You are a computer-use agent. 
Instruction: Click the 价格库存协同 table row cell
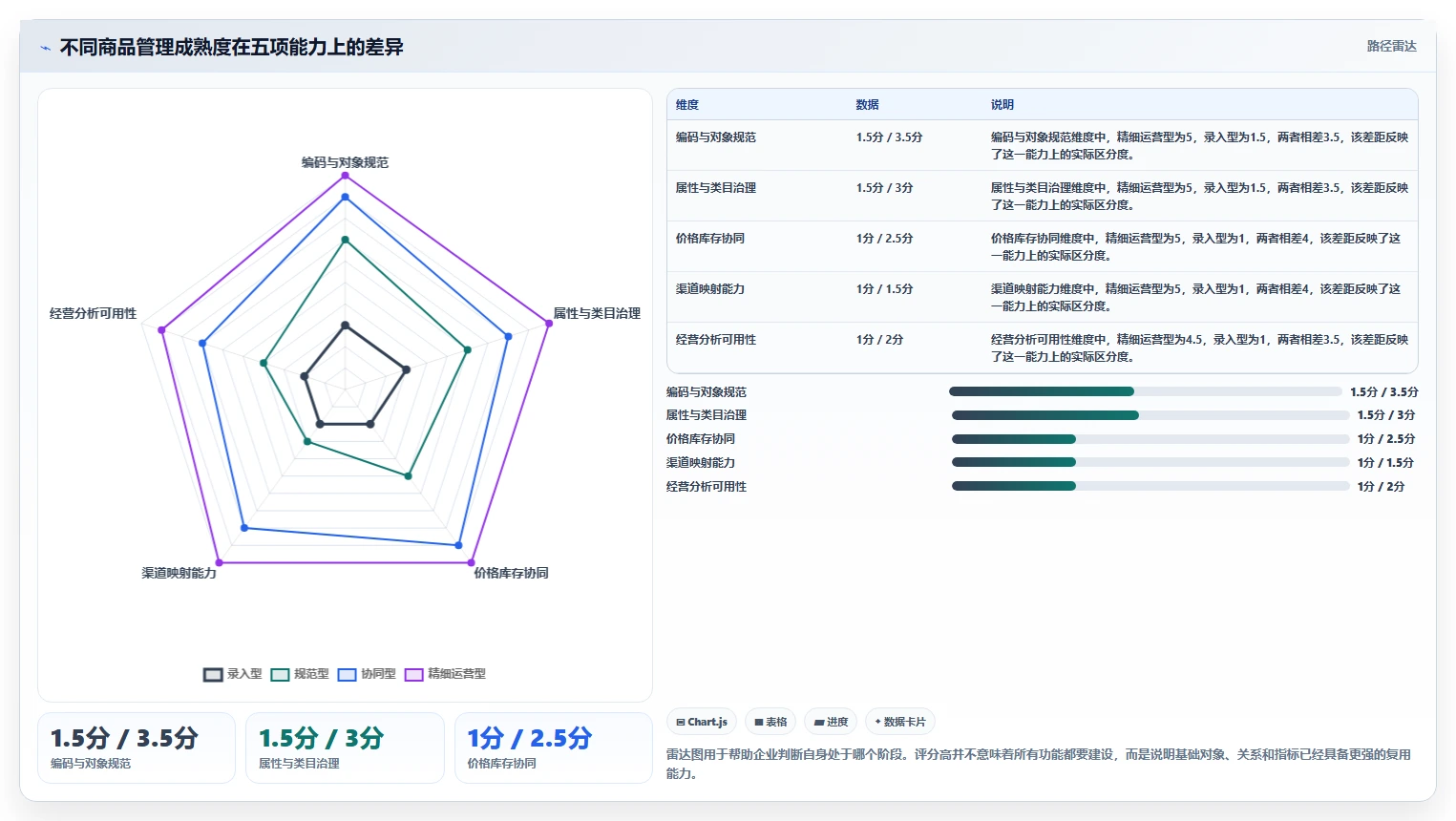(709, 239)
